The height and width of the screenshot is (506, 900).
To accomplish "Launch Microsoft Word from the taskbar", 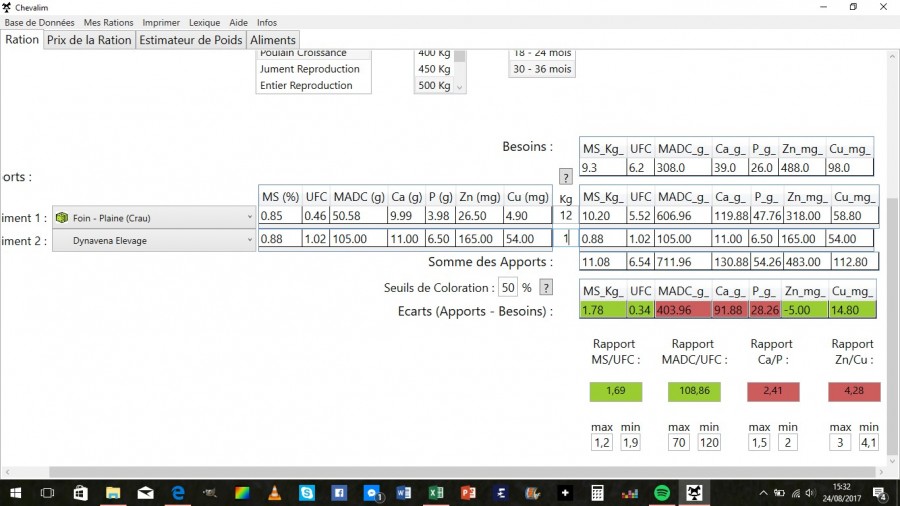I will click(x=404, y=493).
